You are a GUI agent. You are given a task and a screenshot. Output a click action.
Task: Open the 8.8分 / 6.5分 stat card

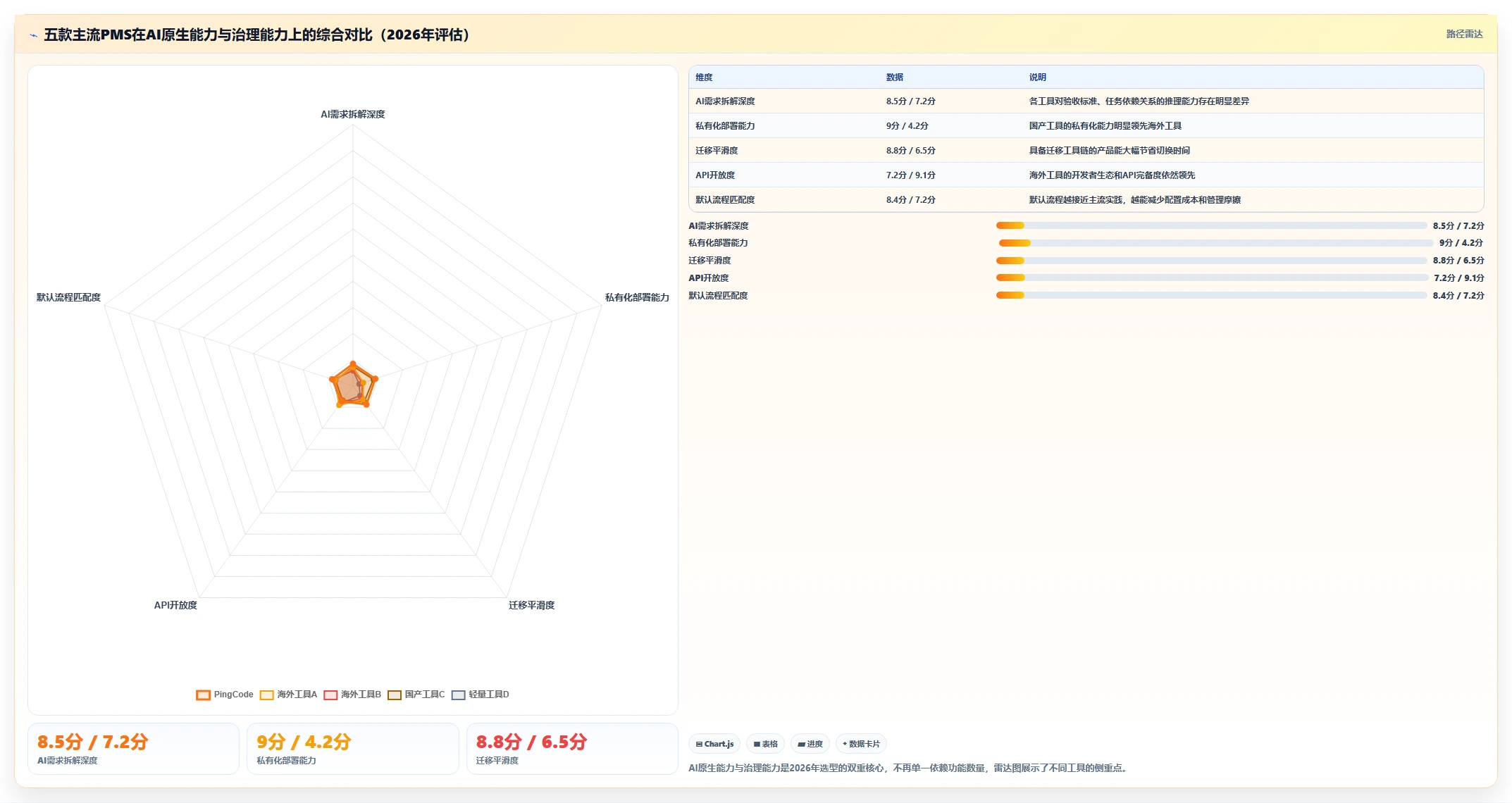(x=572, y=749)
